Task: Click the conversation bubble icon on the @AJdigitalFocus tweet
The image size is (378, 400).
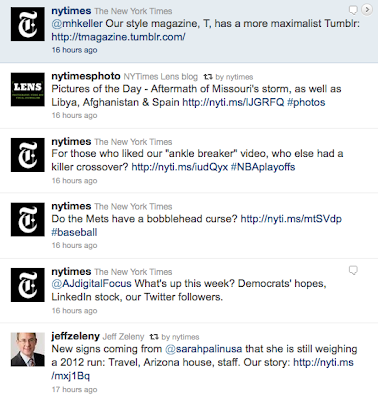Action: (353, 270)
